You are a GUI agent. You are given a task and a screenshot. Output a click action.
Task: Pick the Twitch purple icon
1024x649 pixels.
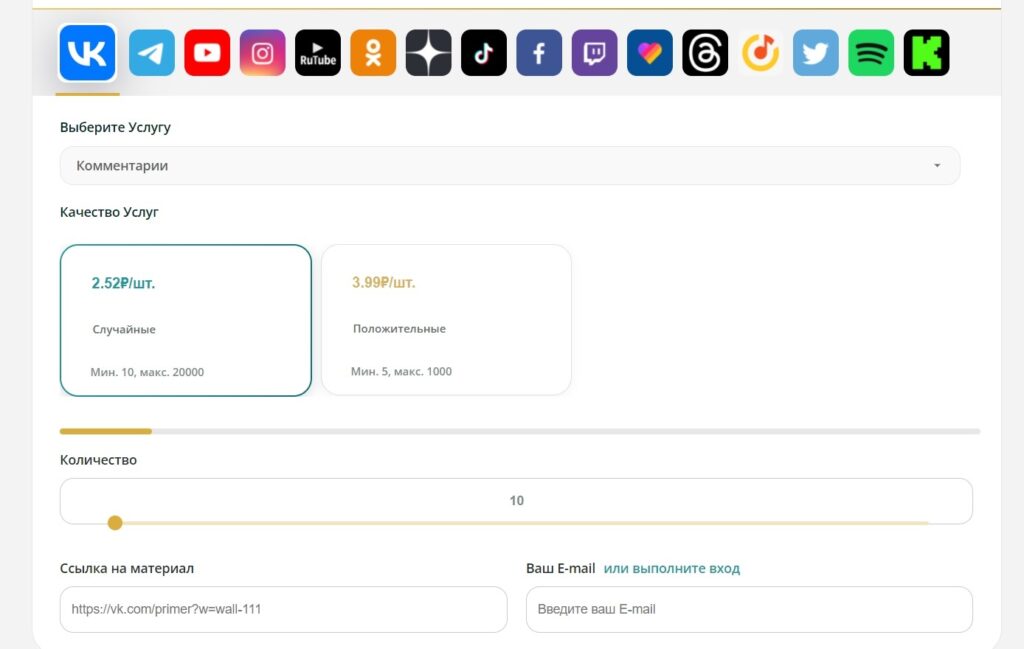(594, 53)
